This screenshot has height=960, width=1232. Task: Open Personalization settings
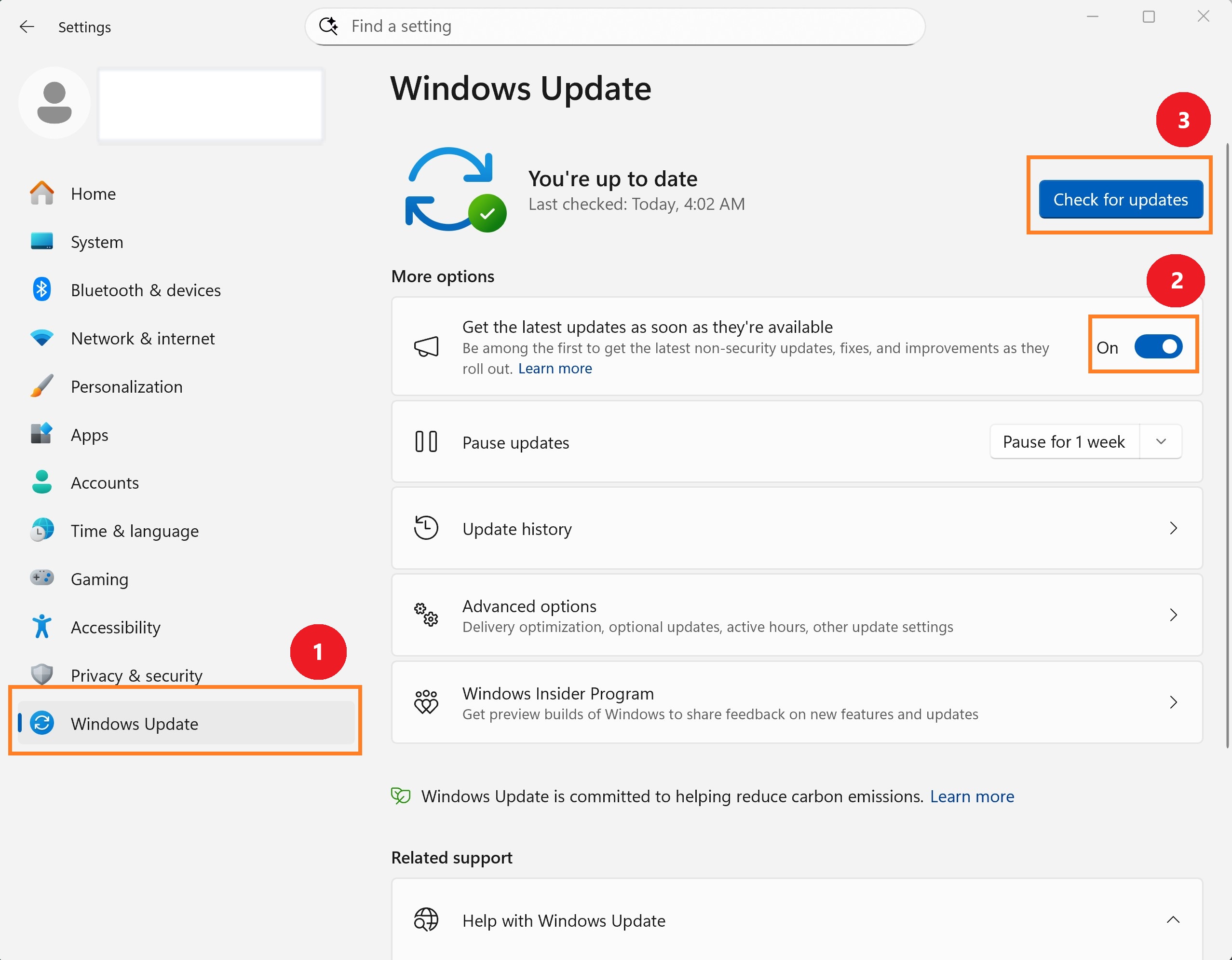coord(186,386)
